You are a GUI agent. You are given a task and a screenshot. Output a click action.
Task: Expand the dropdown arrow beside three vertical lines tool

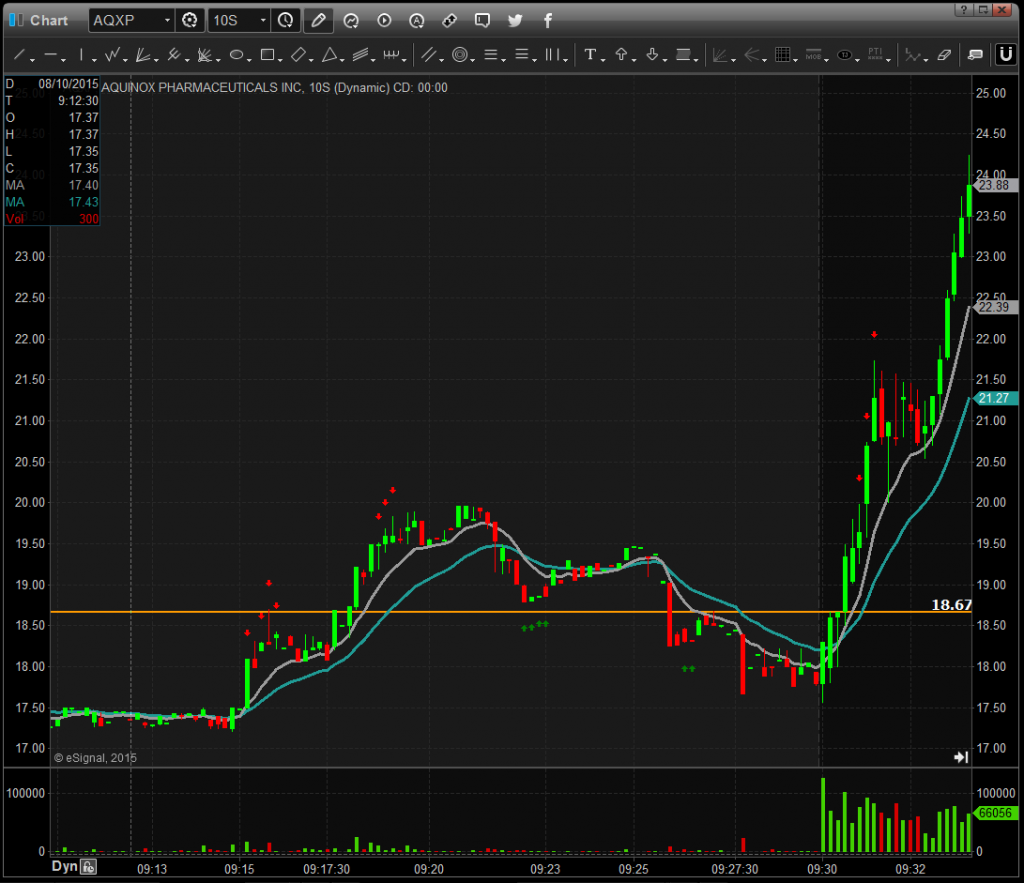(x=566, y=59)
